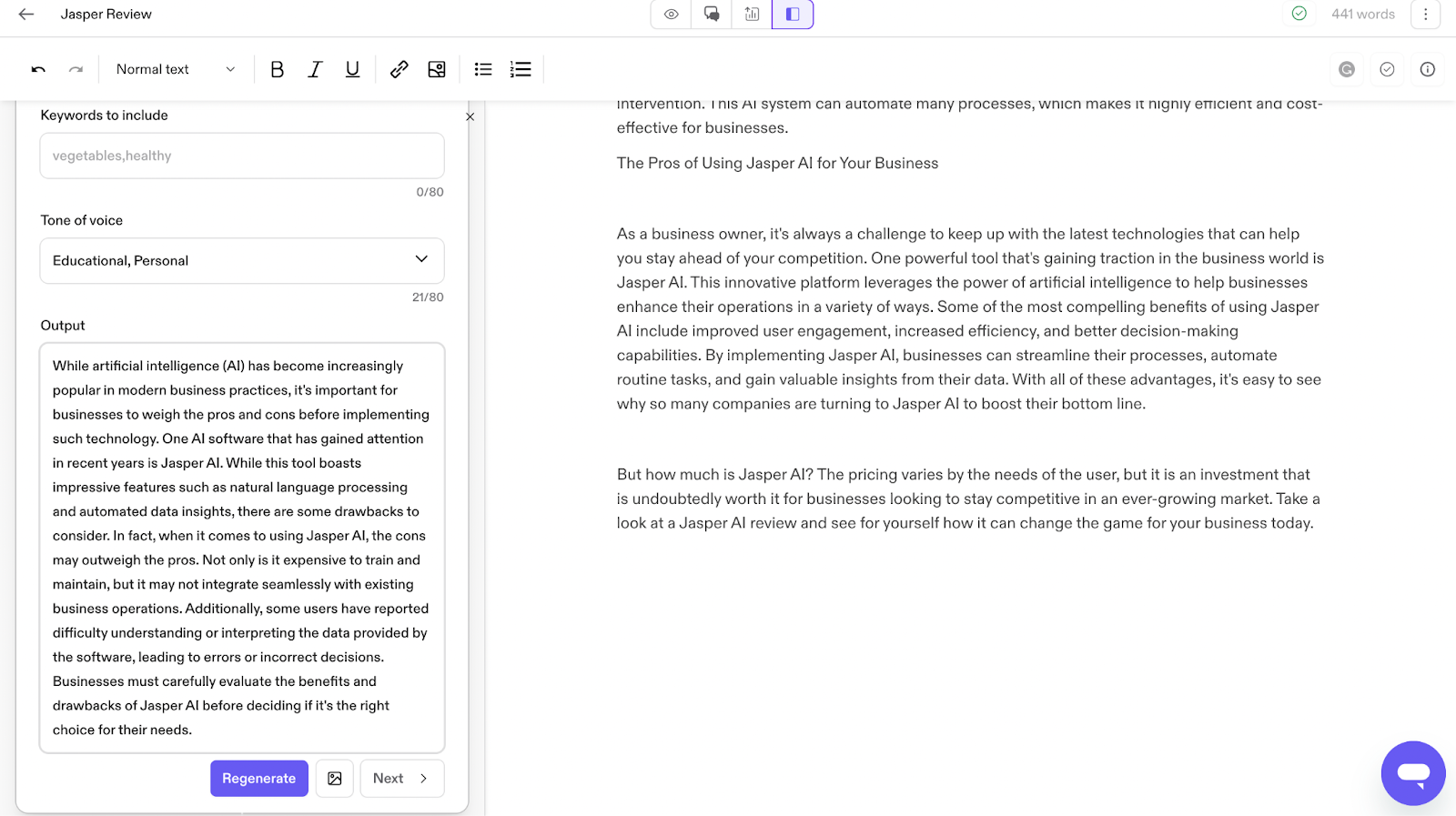
Task: Toggle the side panel layout icon
Action: (793, 15)
